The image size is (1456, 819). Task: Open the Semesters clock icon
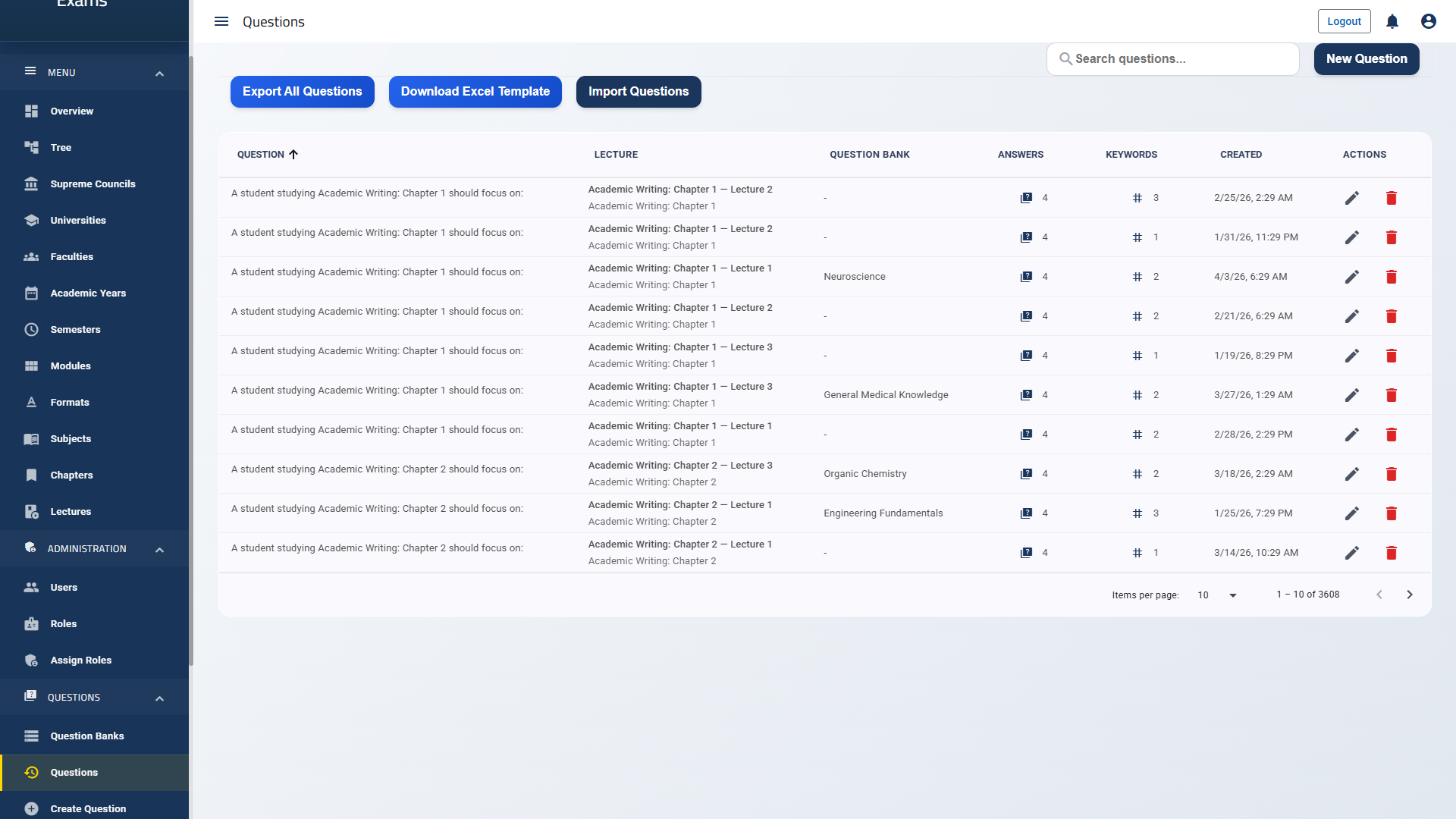tap(30, 329)
